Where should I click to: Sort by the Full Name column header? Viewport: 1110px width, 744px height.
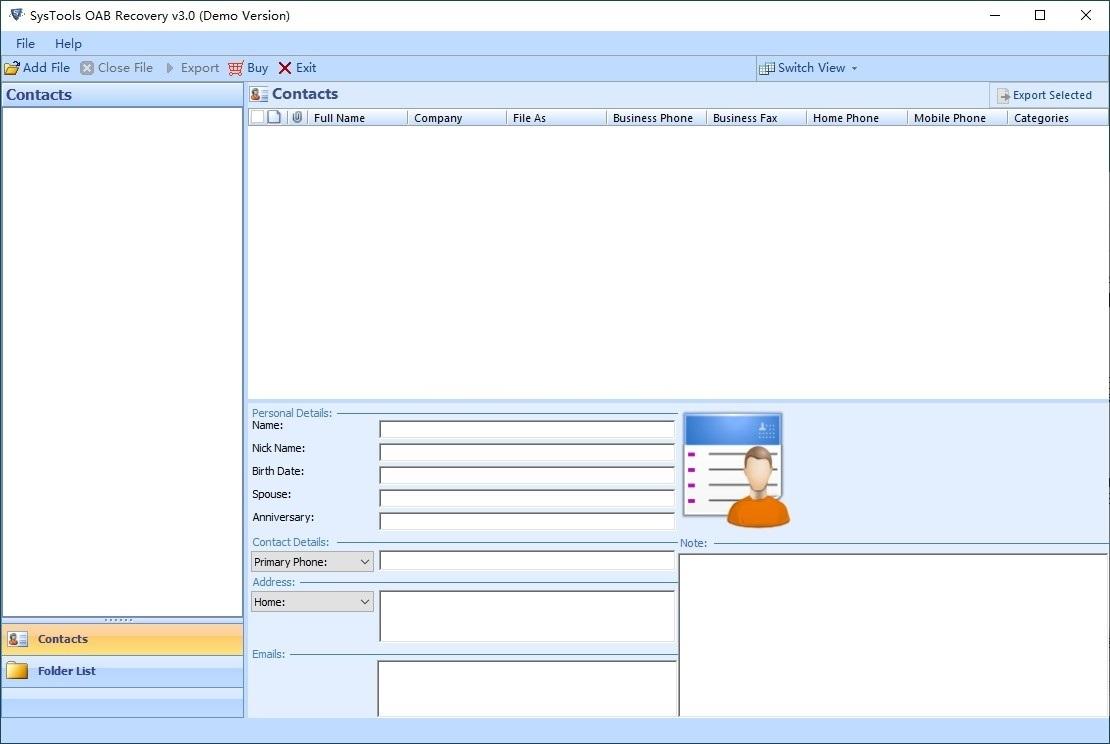point(357,118)
